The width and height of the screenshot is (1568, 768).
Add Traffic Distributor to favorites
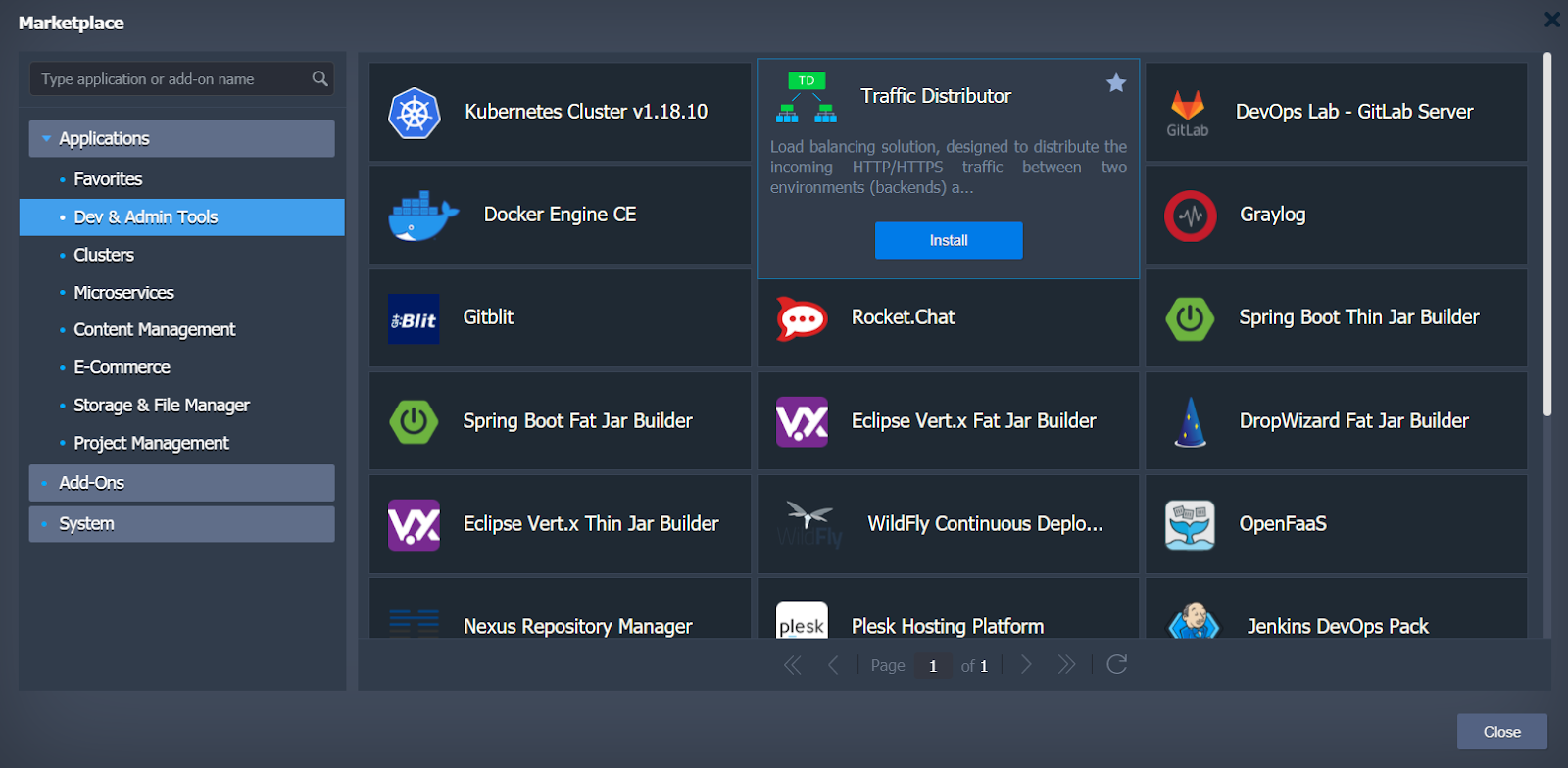tap(1116, 83)
